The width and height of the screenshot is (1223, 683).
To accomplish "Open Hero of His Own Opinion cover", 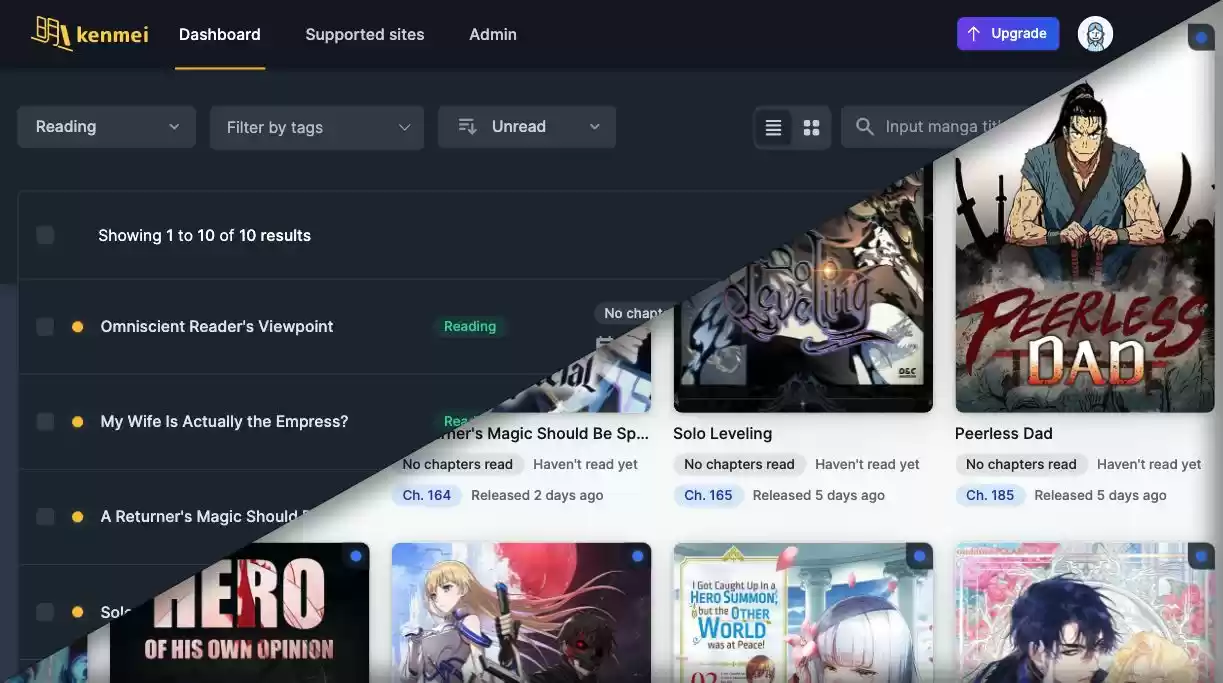I will coord(240,612).
